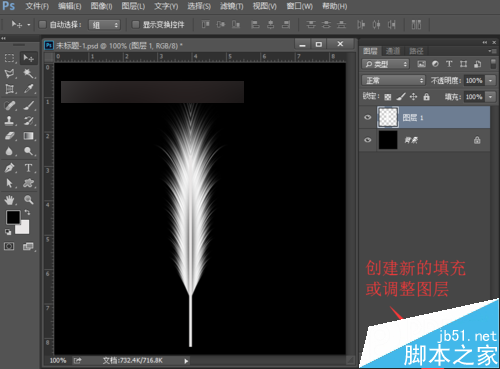
Task: Reset to default foreground and background colors
Action: pyautogui.click(x=8, y=232)
